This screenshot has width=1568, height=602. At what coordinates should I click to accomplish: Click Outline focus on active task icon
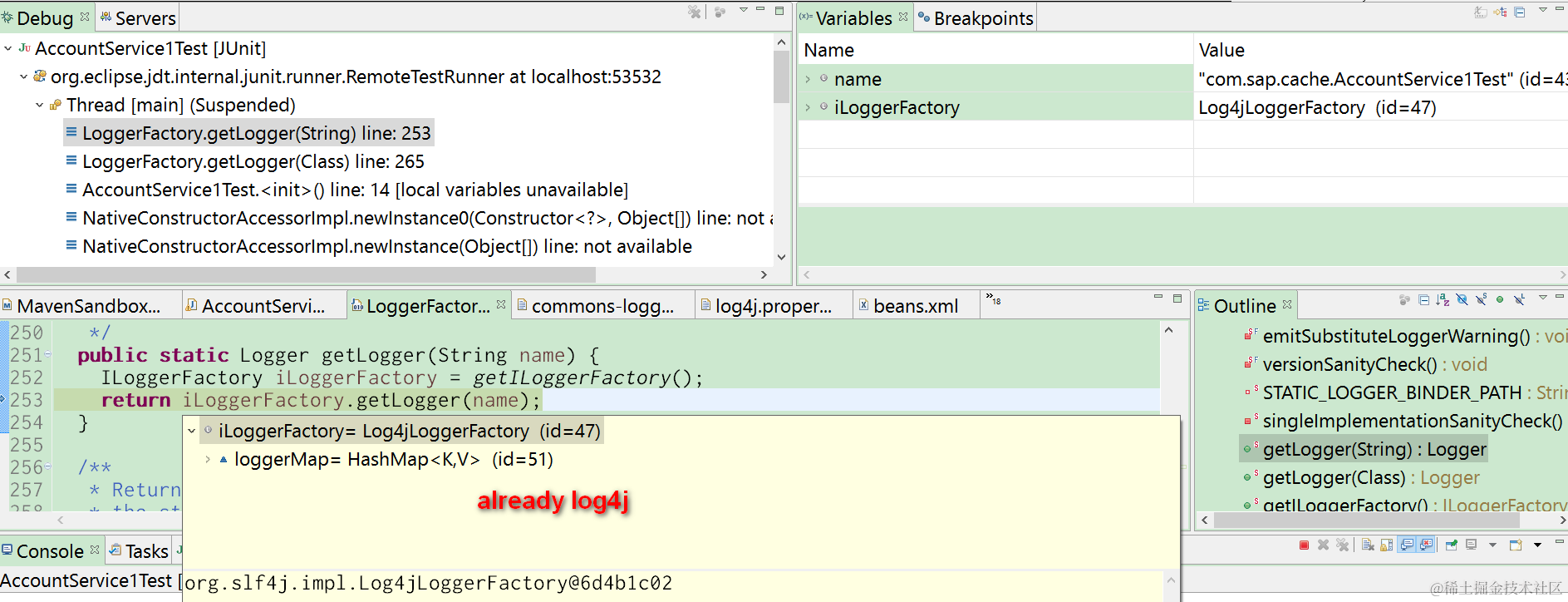pyautogui.click(x=1404, y=300)
